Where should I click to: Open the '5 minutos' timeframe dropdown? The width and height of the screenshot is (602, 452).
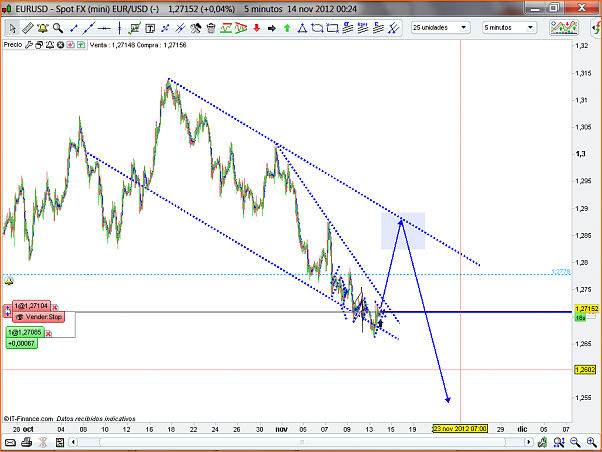pyautogui.click(x=509, y=28)
